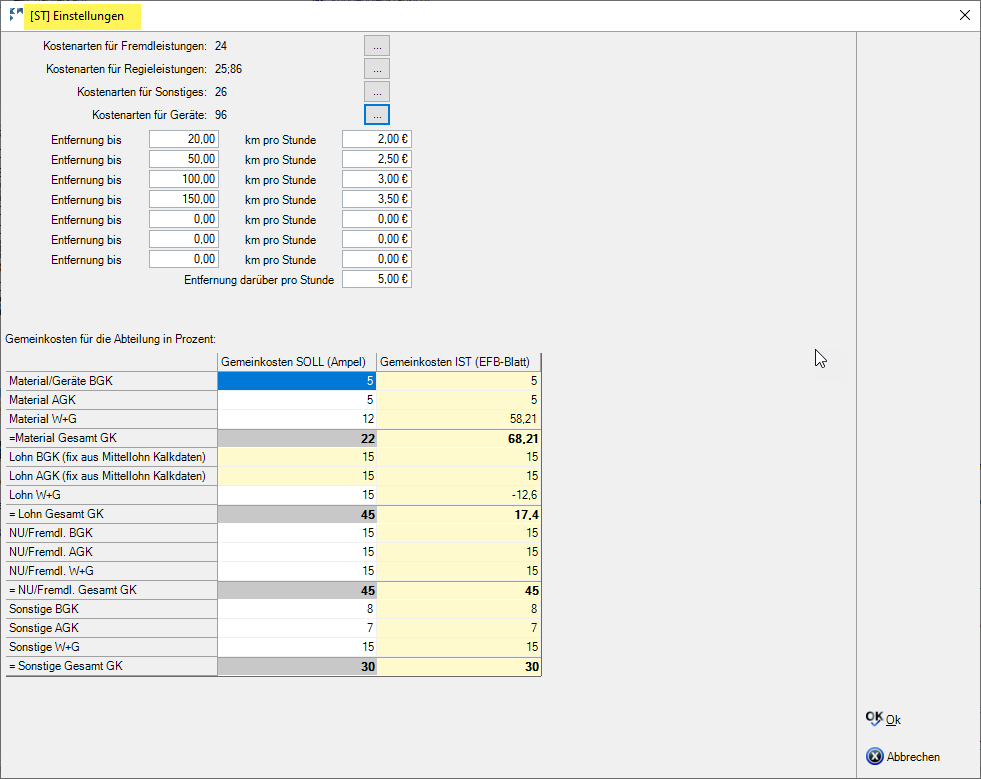Open browse button for Kostenarten für Sonstiges
This screenshot has width=981, height=779.
(376, 92)
